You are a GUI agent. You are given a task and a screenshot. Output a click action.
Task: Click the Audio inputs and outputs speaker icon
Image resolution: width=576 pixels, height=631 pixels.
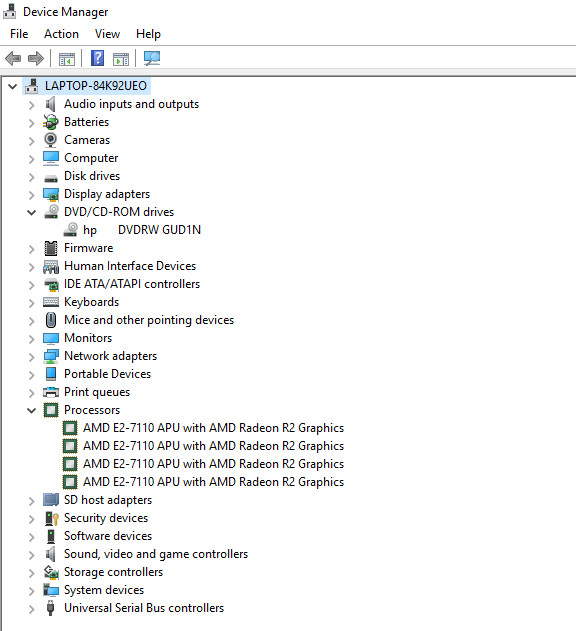click(50, 104)
